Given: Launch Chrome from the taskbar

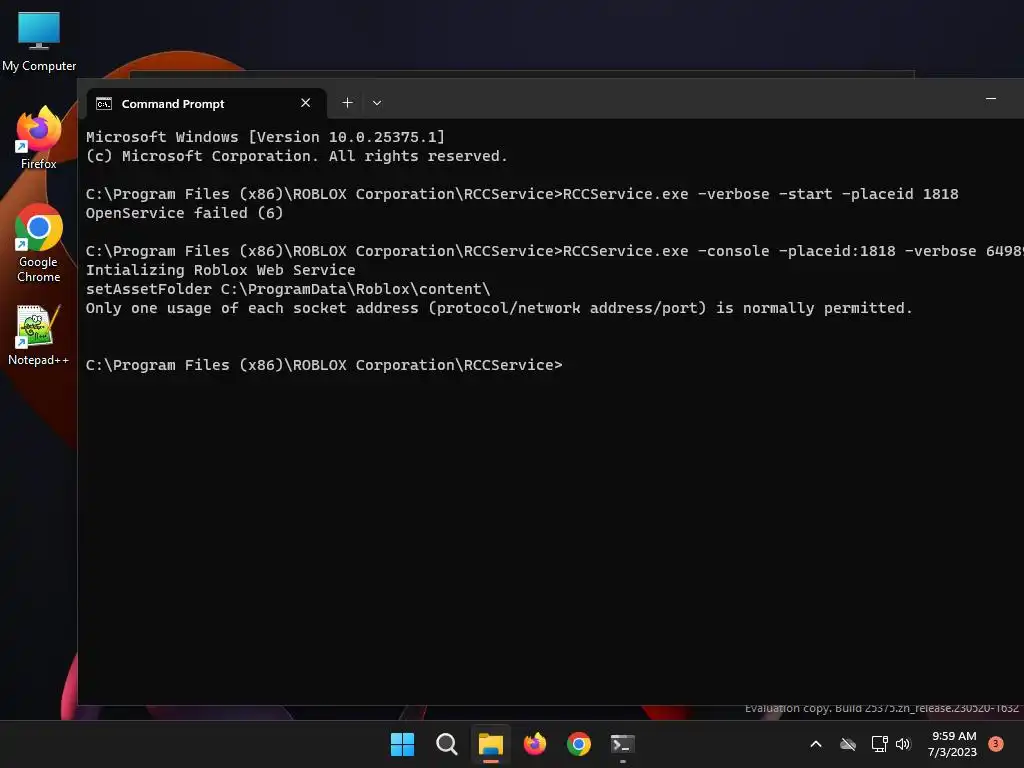Looking at the screenshot, I should pyautogui.click(x=579, y=744).
